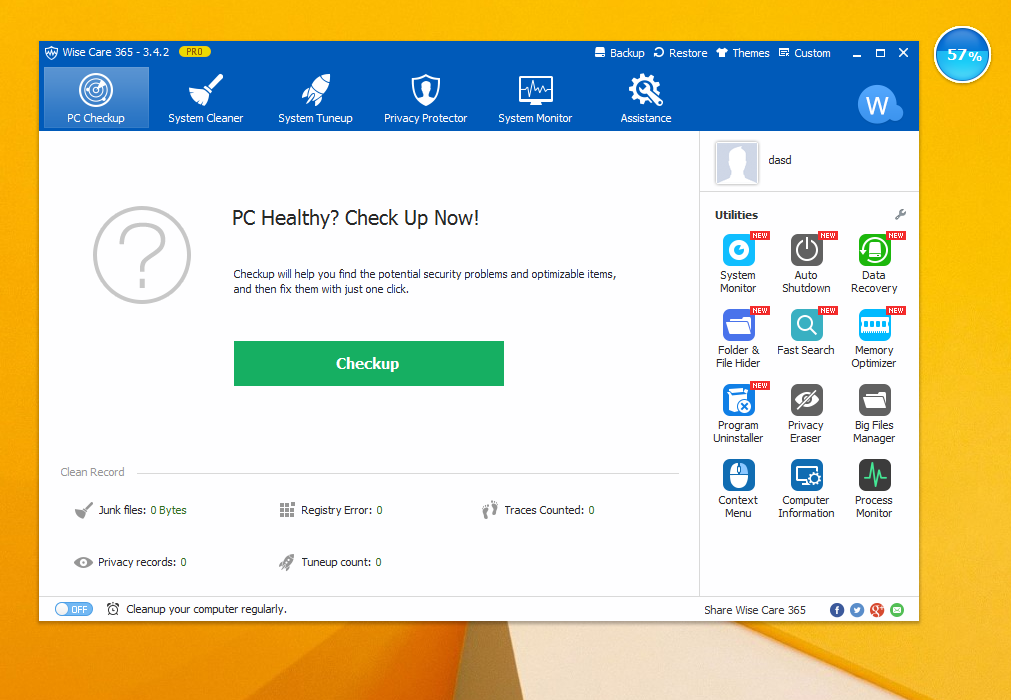This screenshot has width=1011, height=700.
Task: Share Wise Care 365 on Google Plus
Action: [877, 610]
